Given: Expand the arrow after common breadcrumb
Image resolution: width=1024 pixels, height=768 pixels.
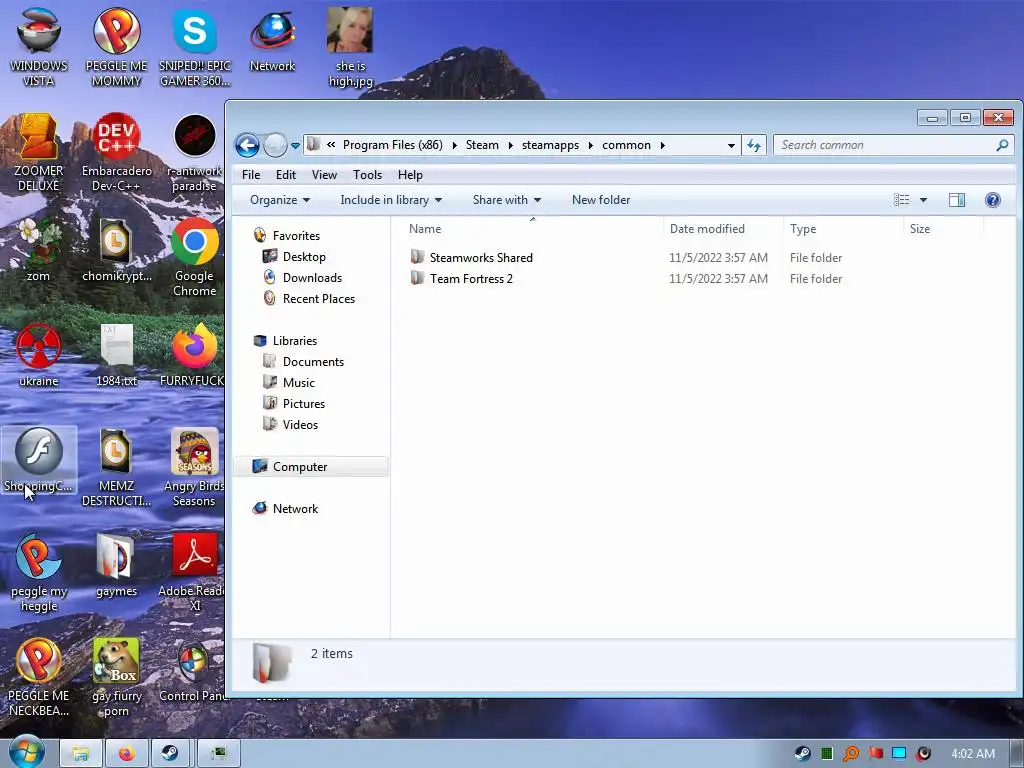Looking at the screenshot, I should [x=662, y=145].
